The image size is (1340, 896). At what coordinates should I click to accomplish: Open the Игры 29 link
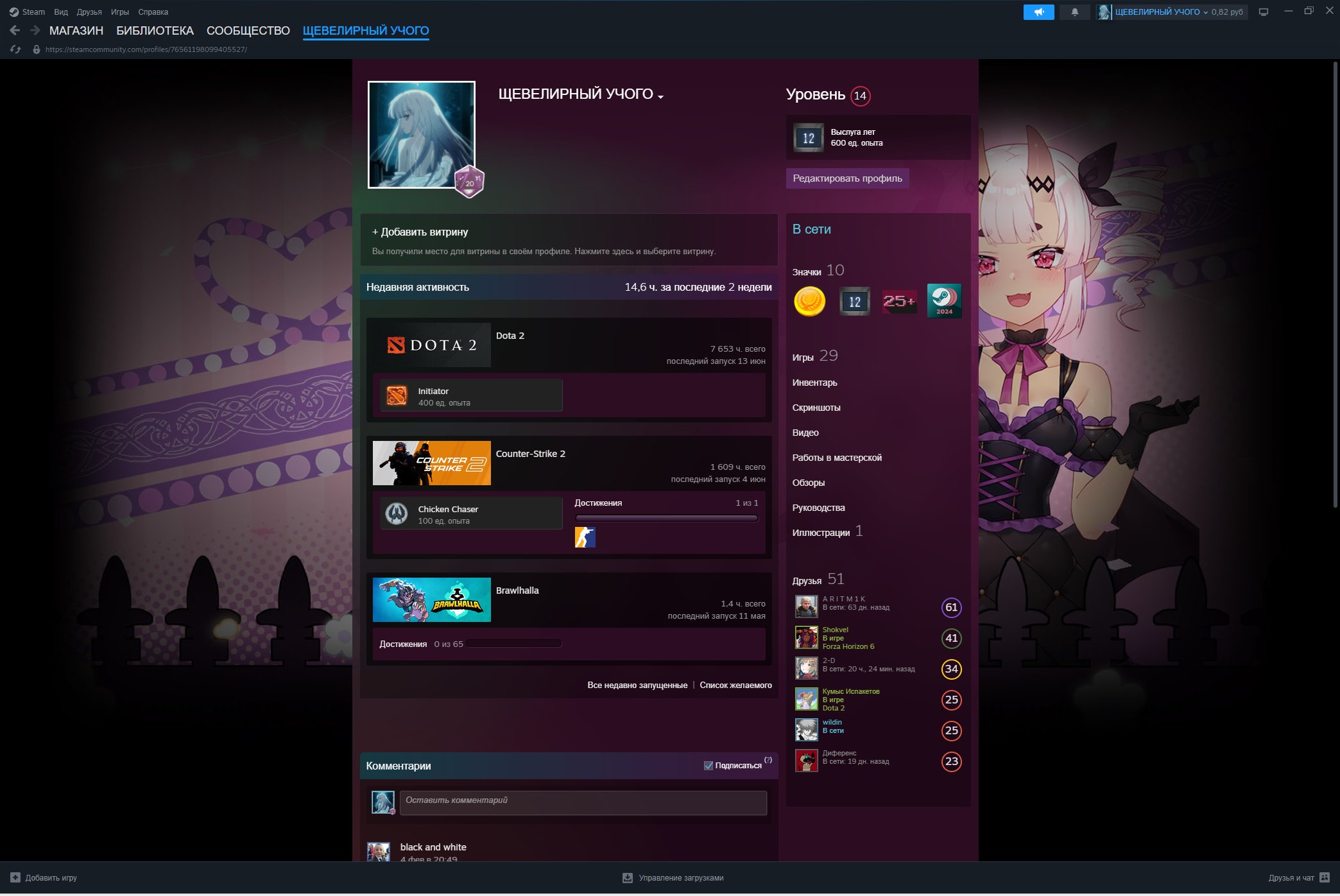pyautogui.click(x=815, y=356)
